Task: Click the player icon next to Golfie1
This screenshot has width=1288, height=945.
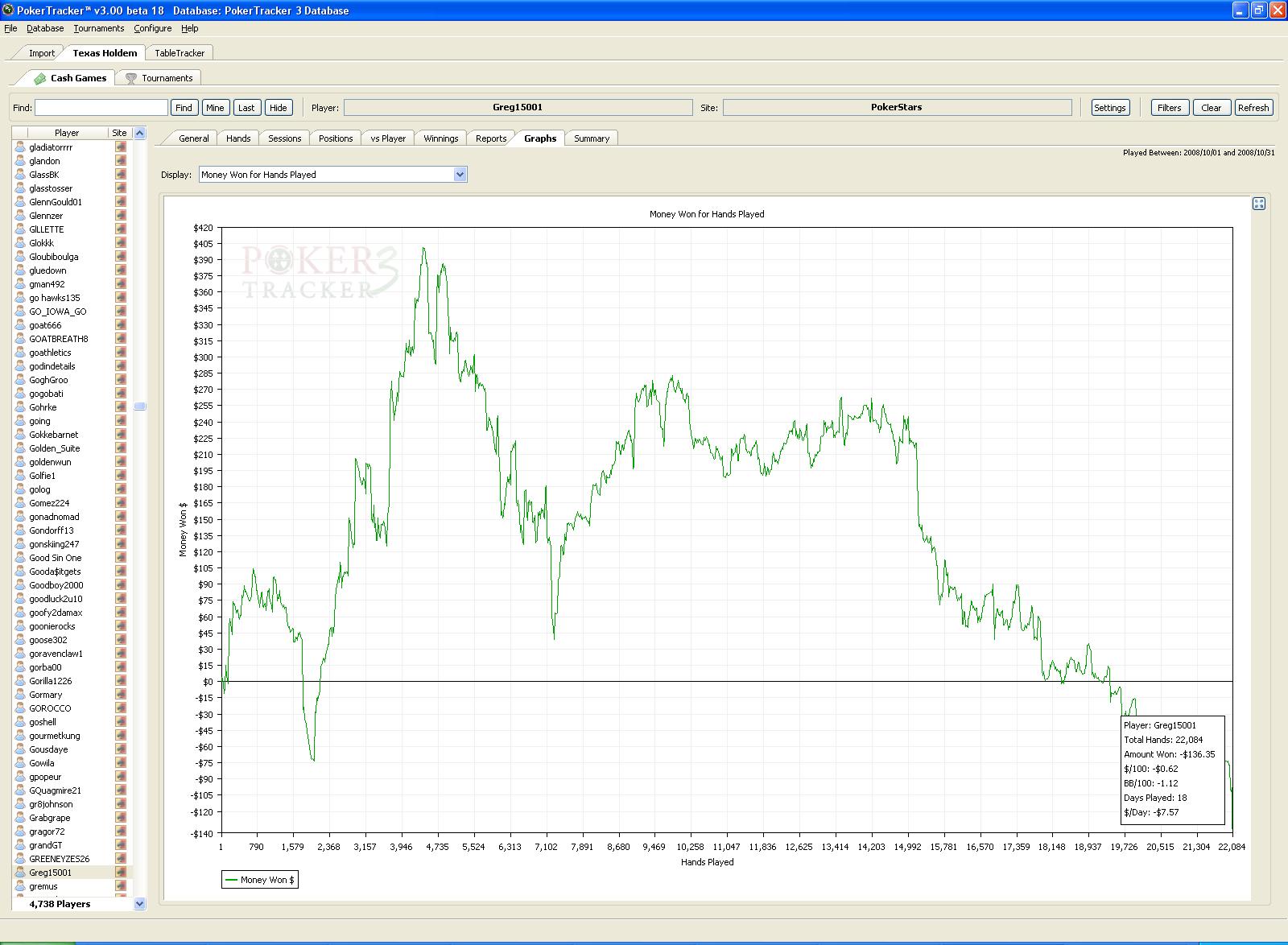Action: [x=20, y=476]
